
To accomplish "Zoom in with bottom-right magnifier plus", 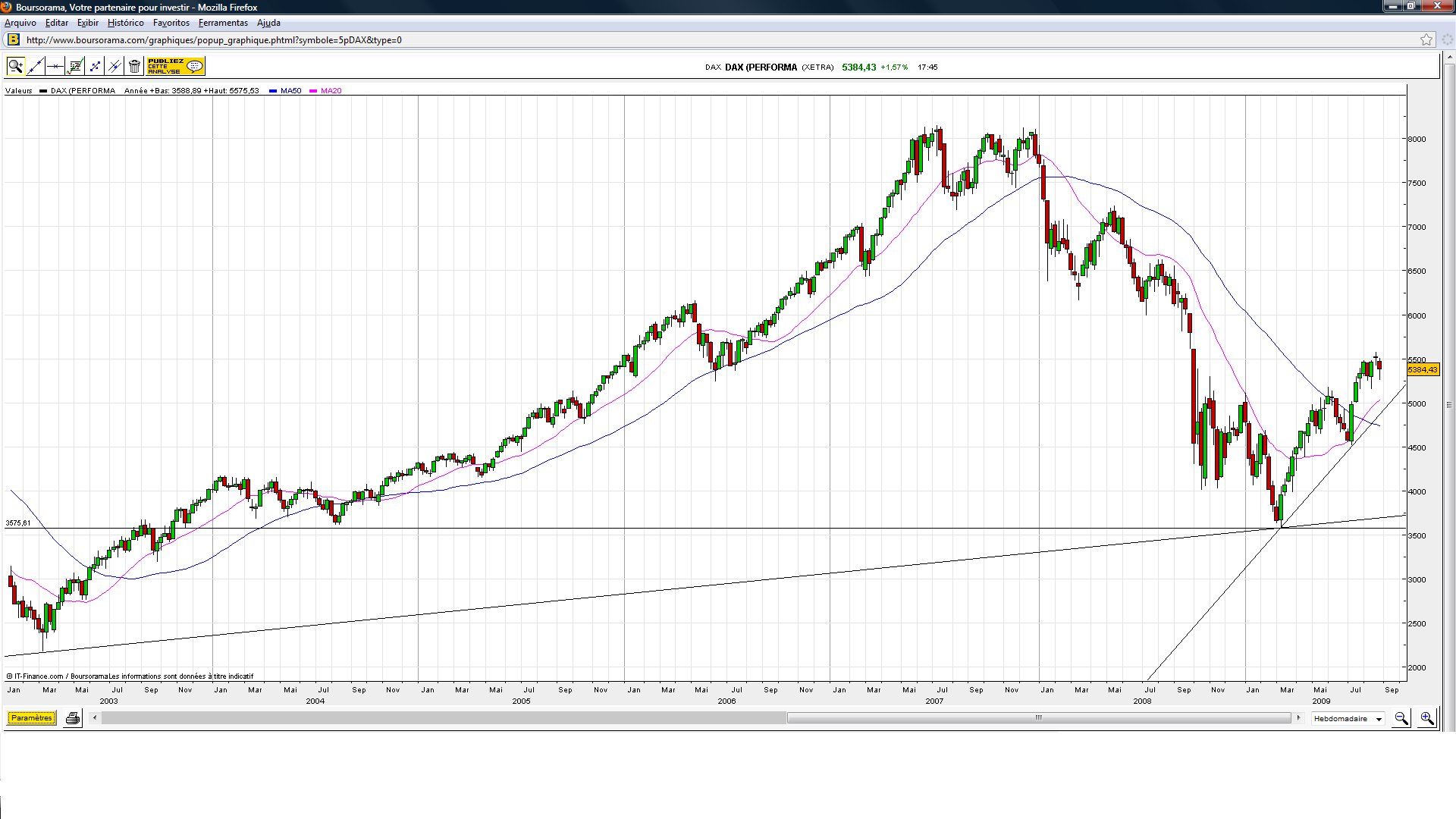I will tap(1427, 719).
